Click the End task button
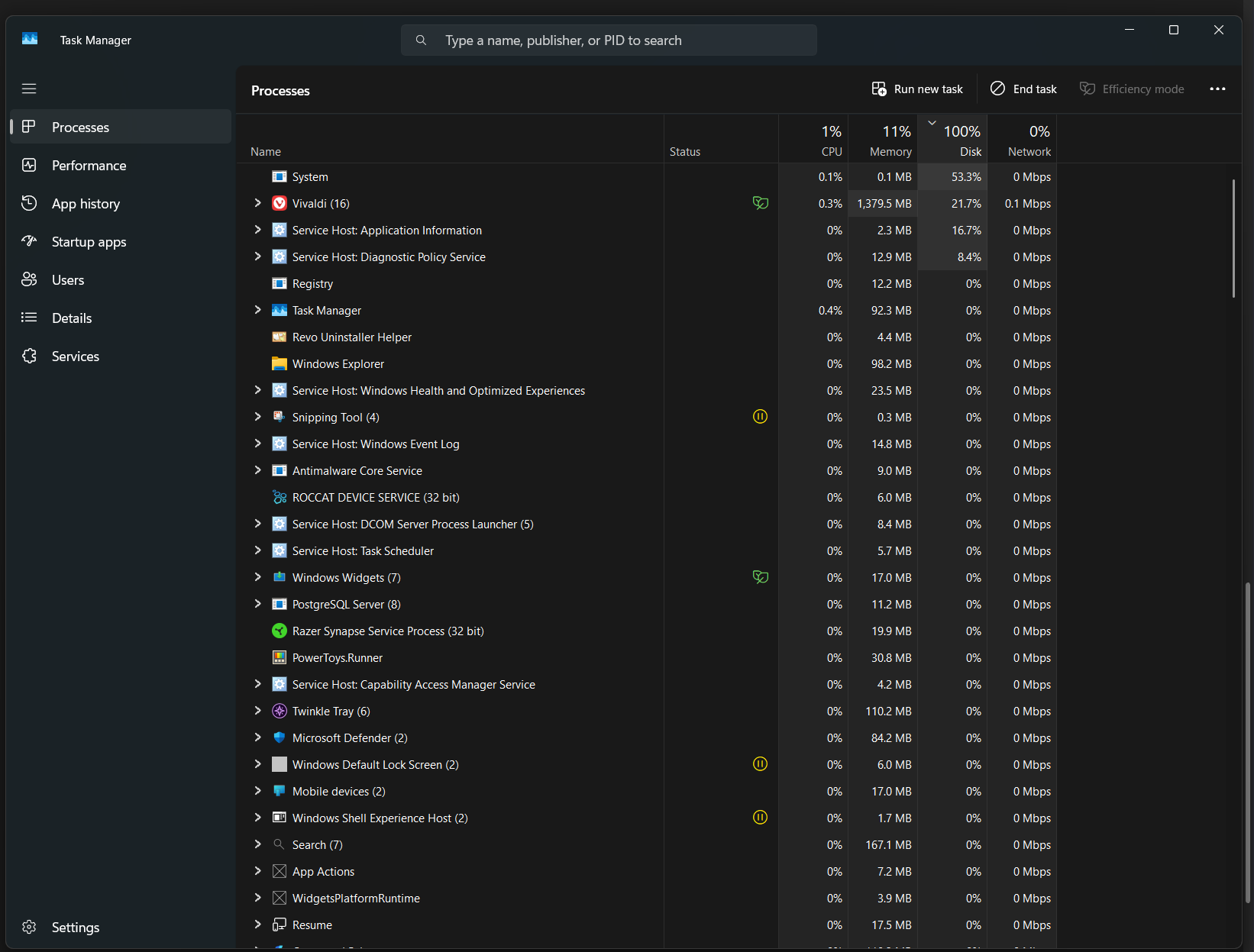The image size is (1254, 952). 1023,89
